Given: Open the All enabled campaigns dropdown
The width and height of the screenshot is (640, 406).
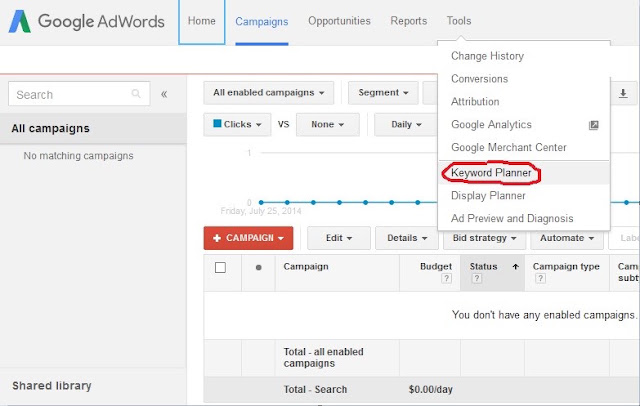Looking at the screenshot, I should coord(269,93).
